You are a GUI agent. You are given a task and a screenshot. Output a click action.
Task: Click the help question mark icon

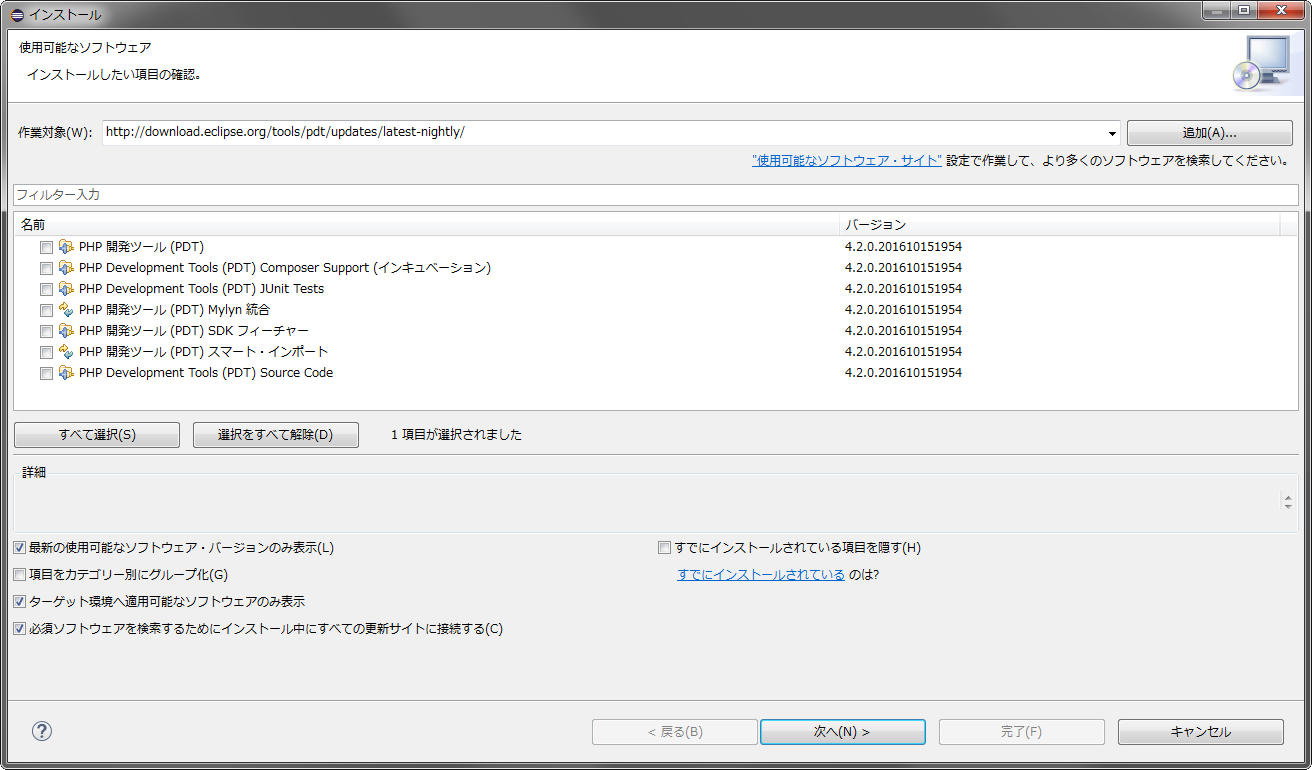pyautogui.click(x=41, y=731)
